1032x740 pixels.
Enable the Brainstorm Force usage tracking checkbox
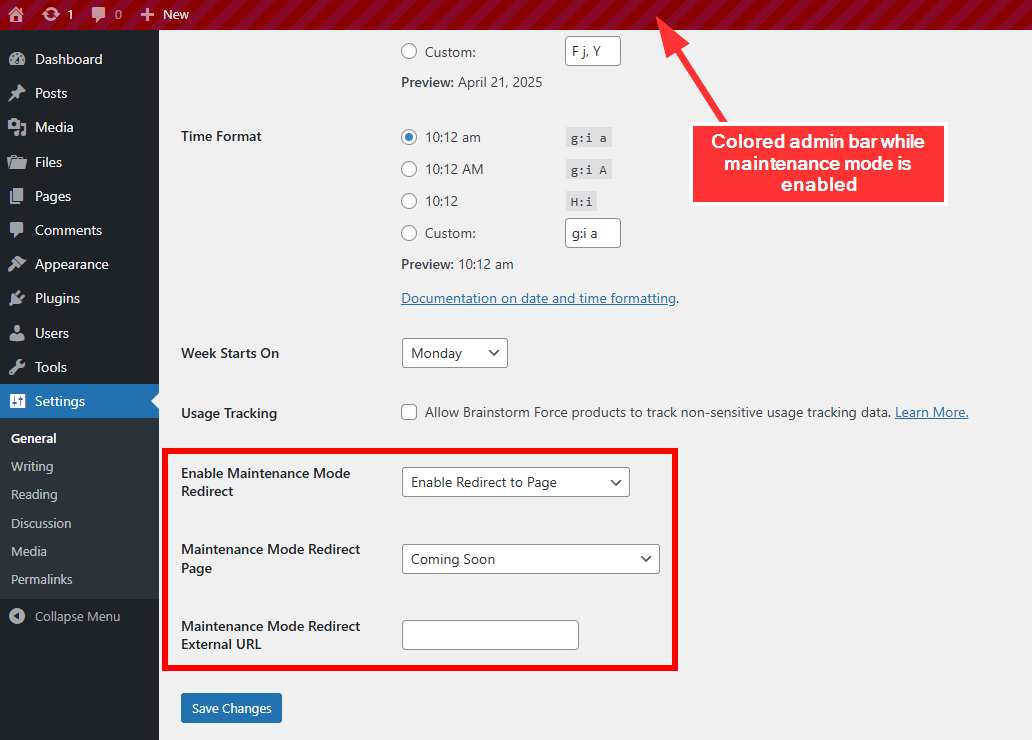pos(409,412)
